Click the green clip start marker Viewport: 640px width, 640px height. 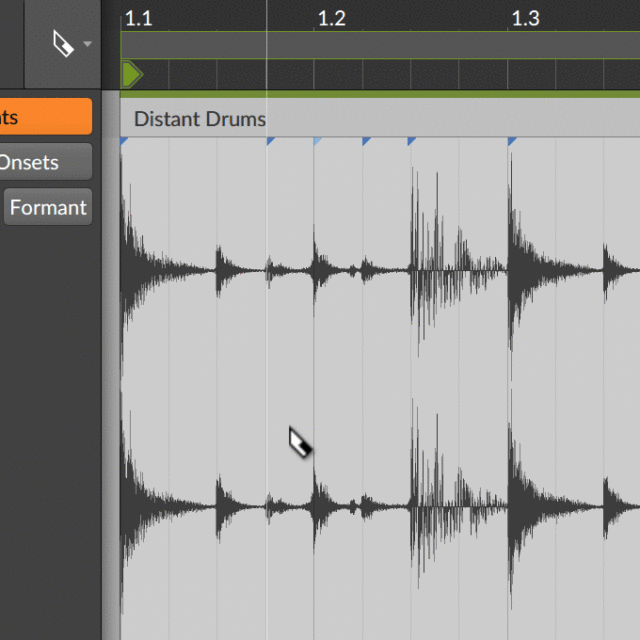[x=132, y=74]
